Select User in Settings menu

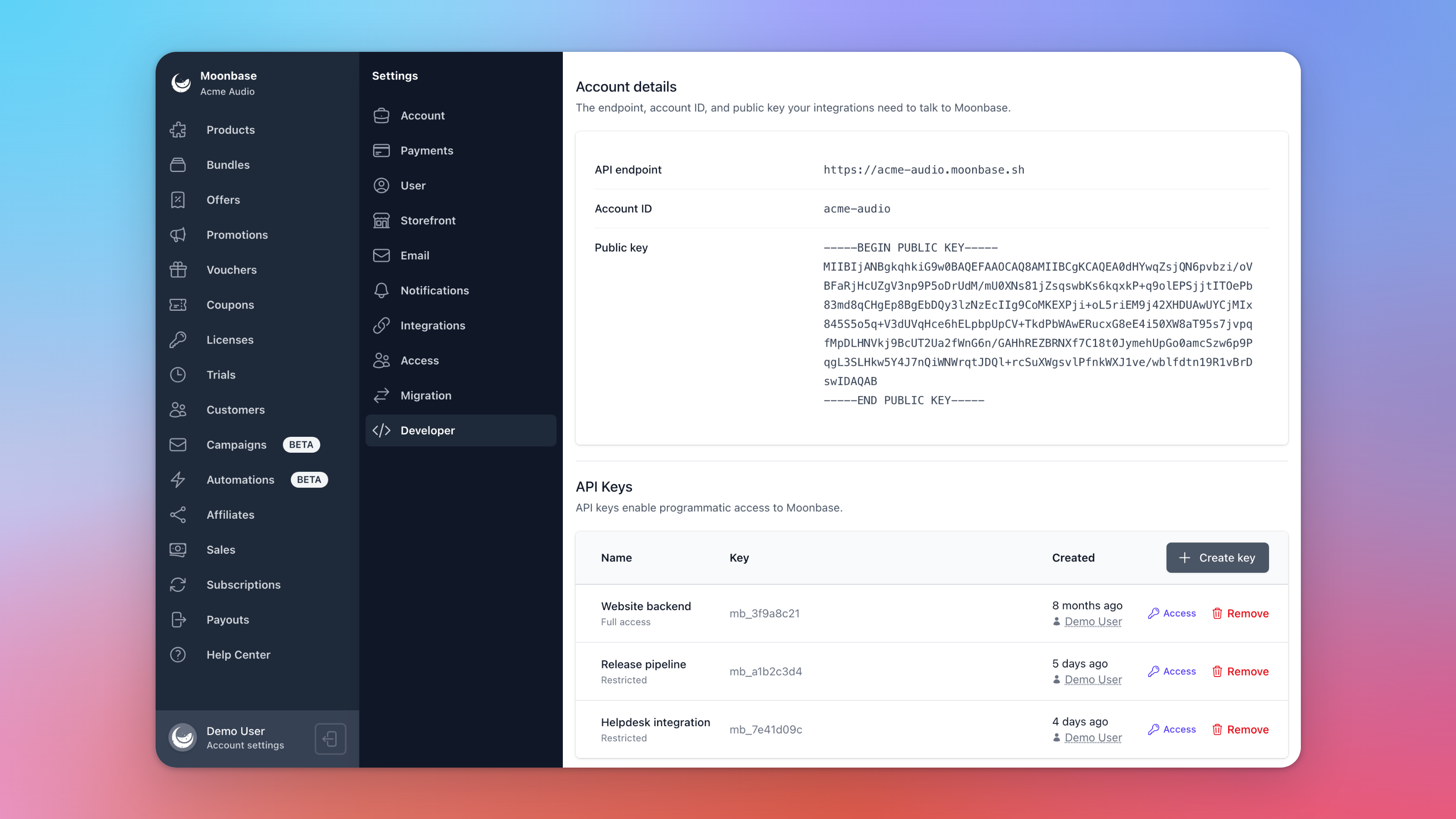[x=460, y=186]
